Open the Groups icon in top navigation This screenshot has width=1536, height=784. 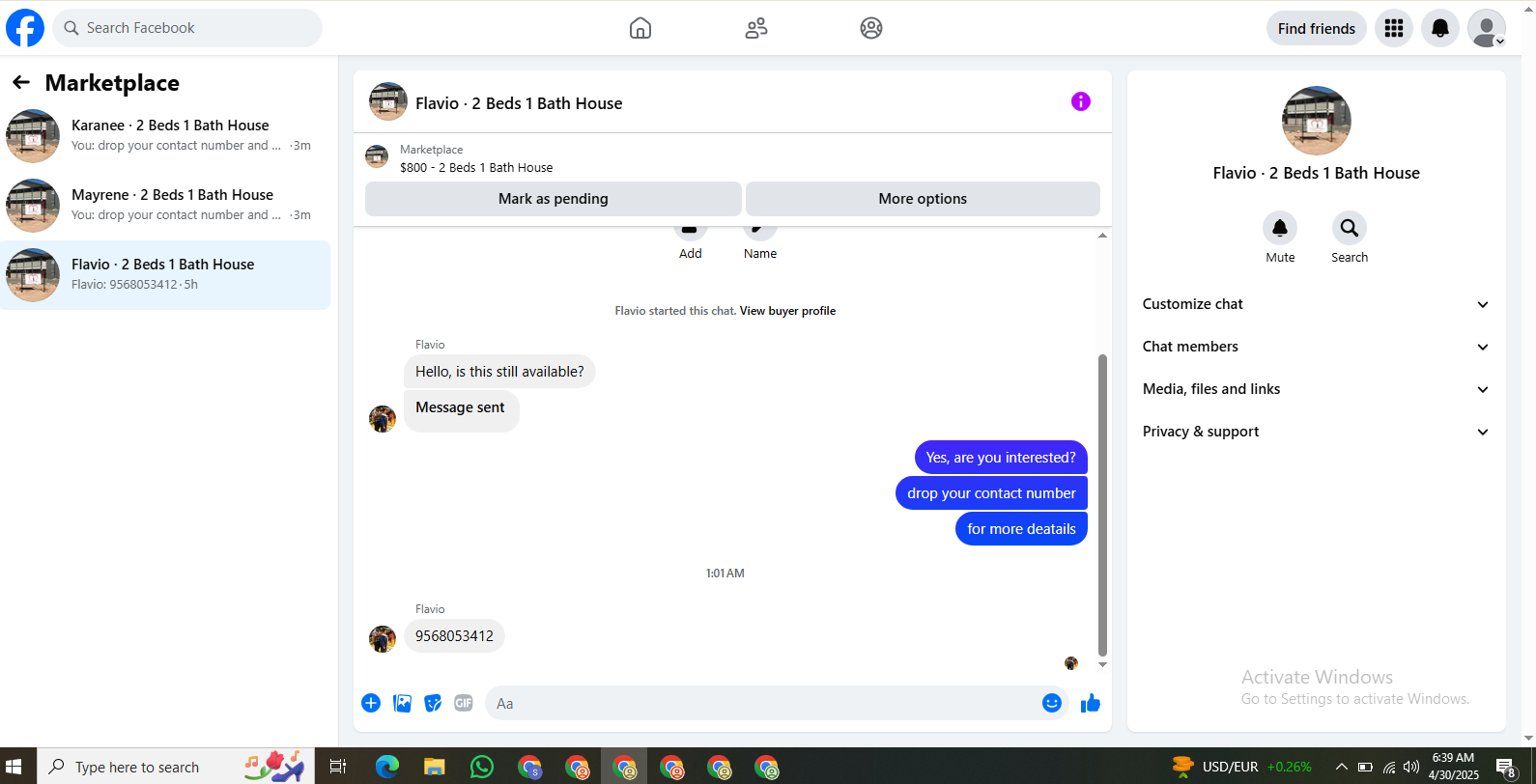click(871, 28)
